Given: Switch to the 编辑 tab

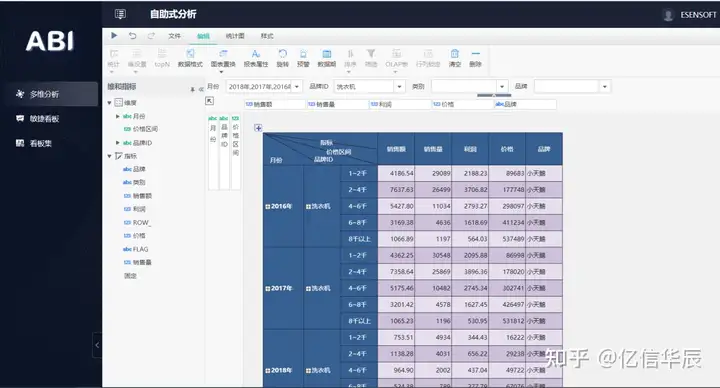Looking at the screenshot, I should [203, 36].
